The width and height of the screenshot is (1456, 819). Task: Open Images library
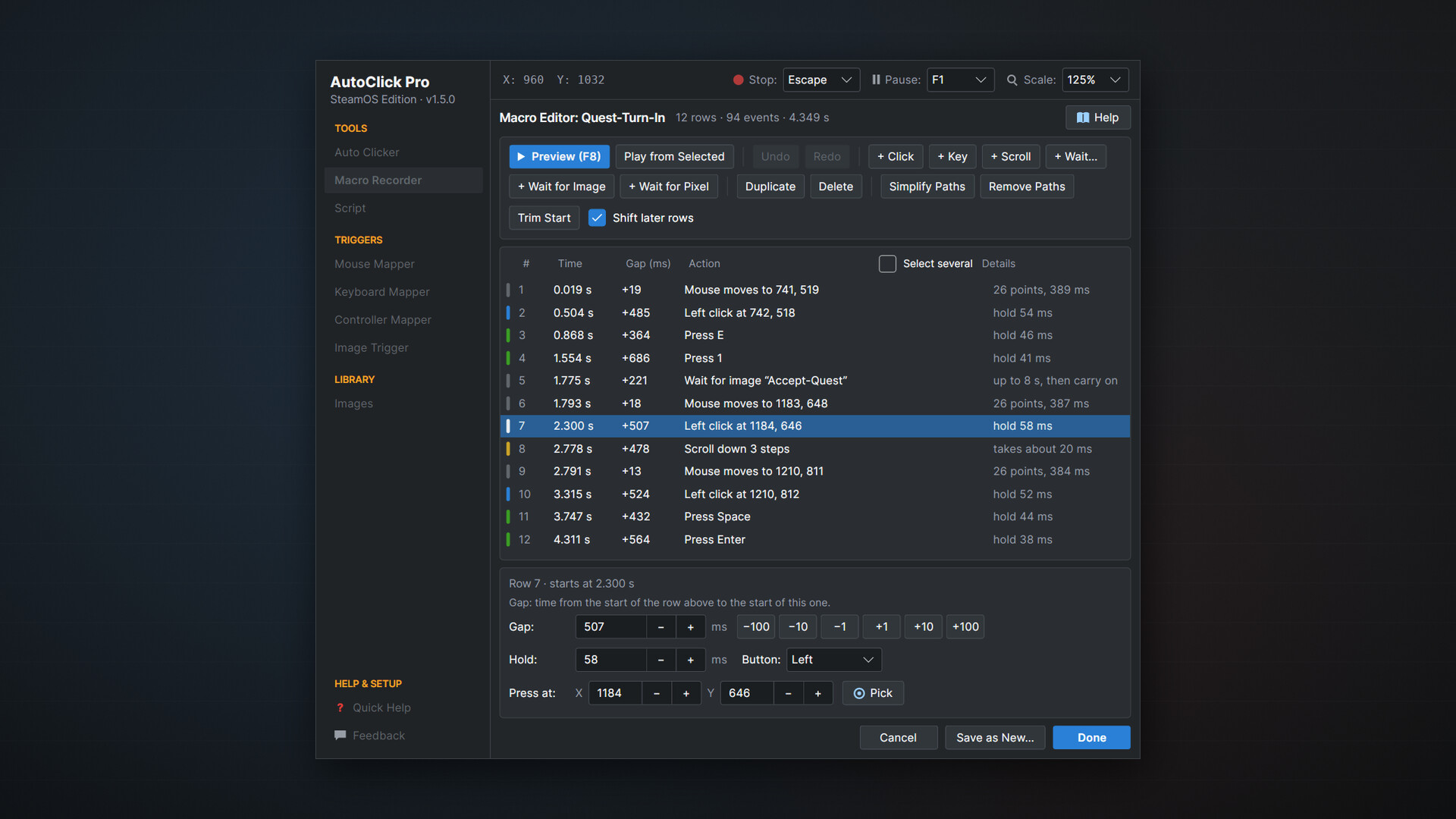point(403,403)
